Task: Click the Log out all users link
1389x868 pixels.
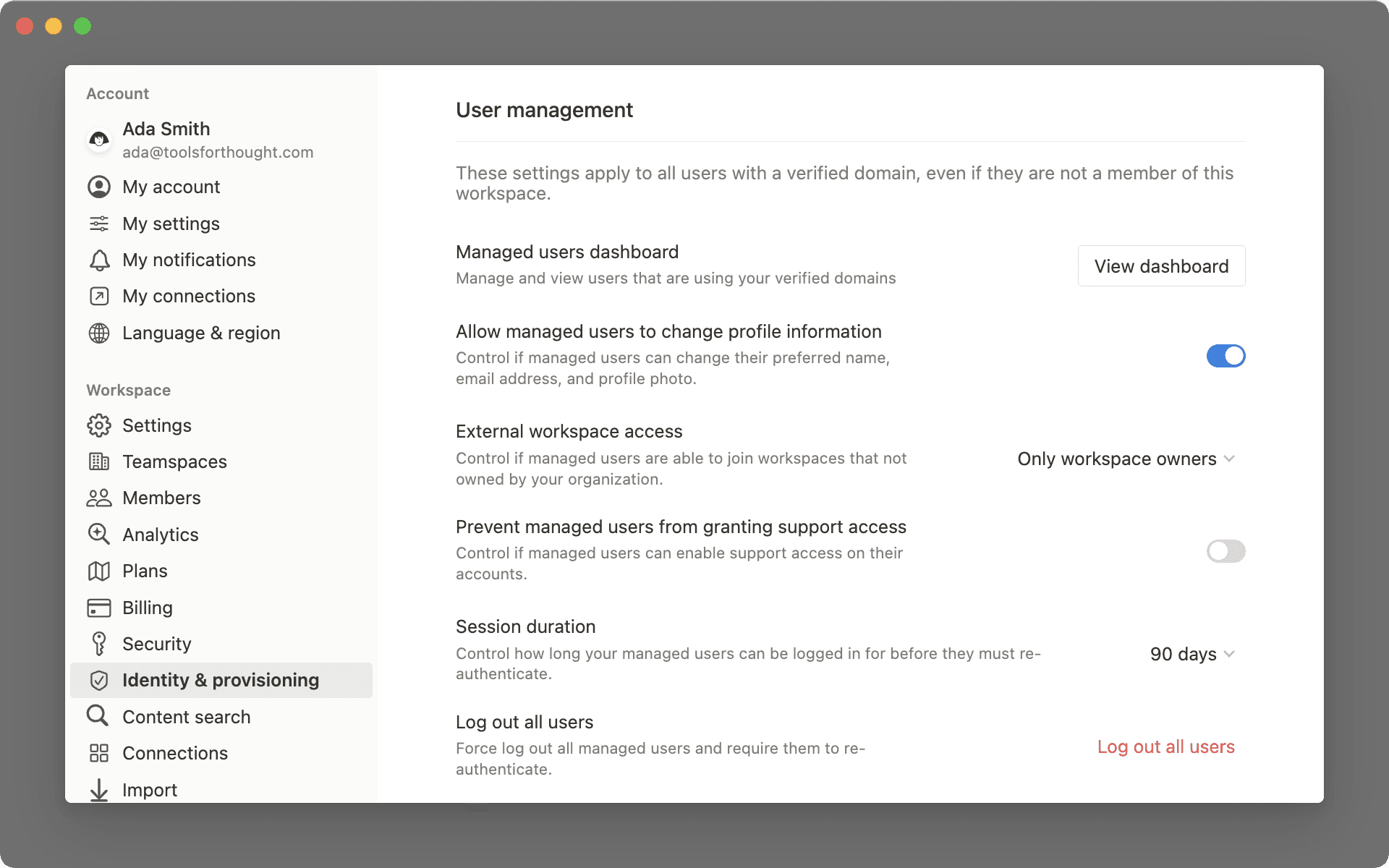Action: 1165,747
